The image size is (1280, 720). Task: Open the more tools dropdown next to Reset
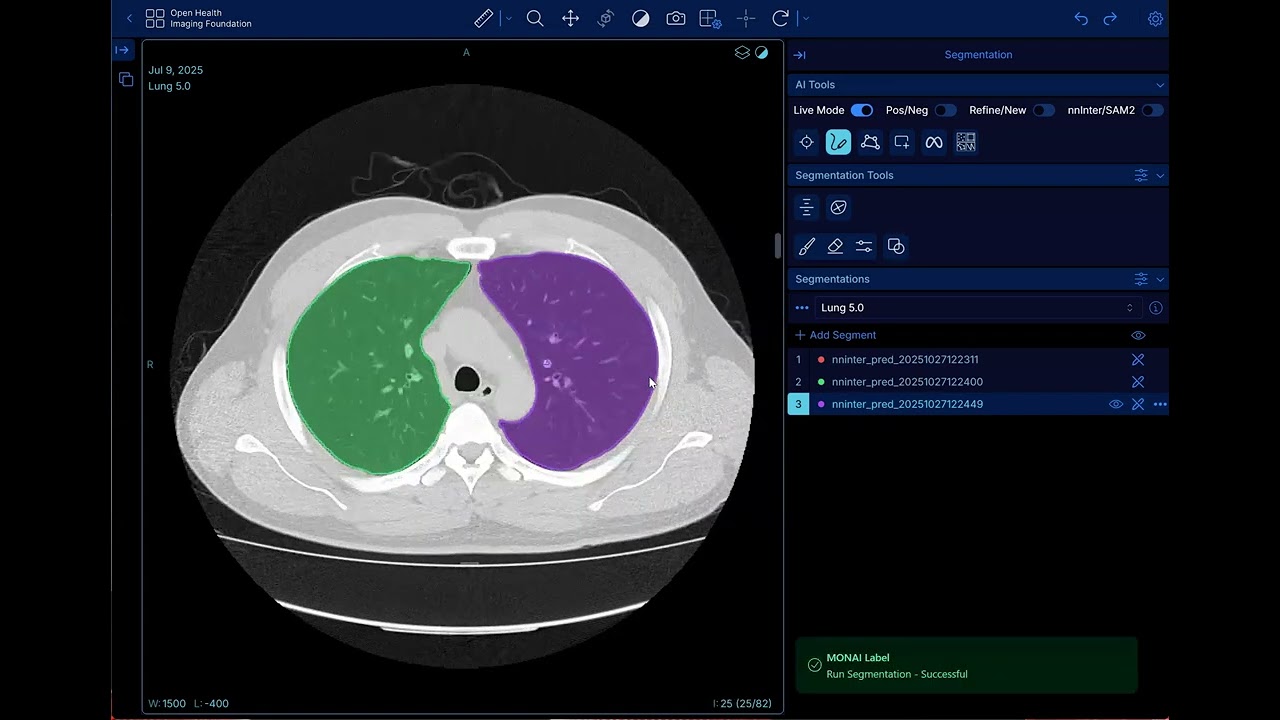pos(806,18)
